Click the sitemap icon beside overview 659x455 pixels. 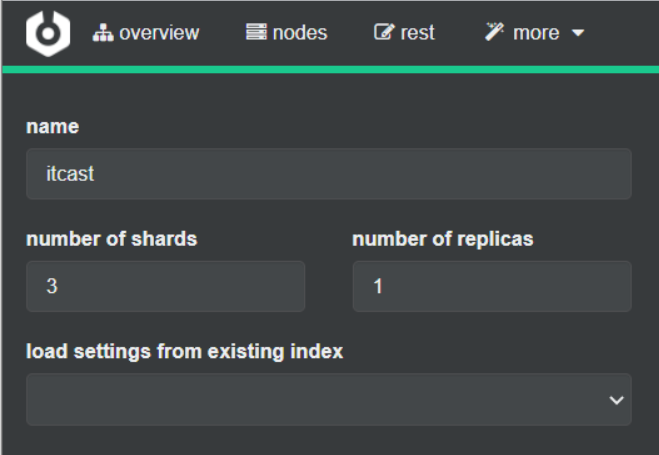[x=104, y=33]
